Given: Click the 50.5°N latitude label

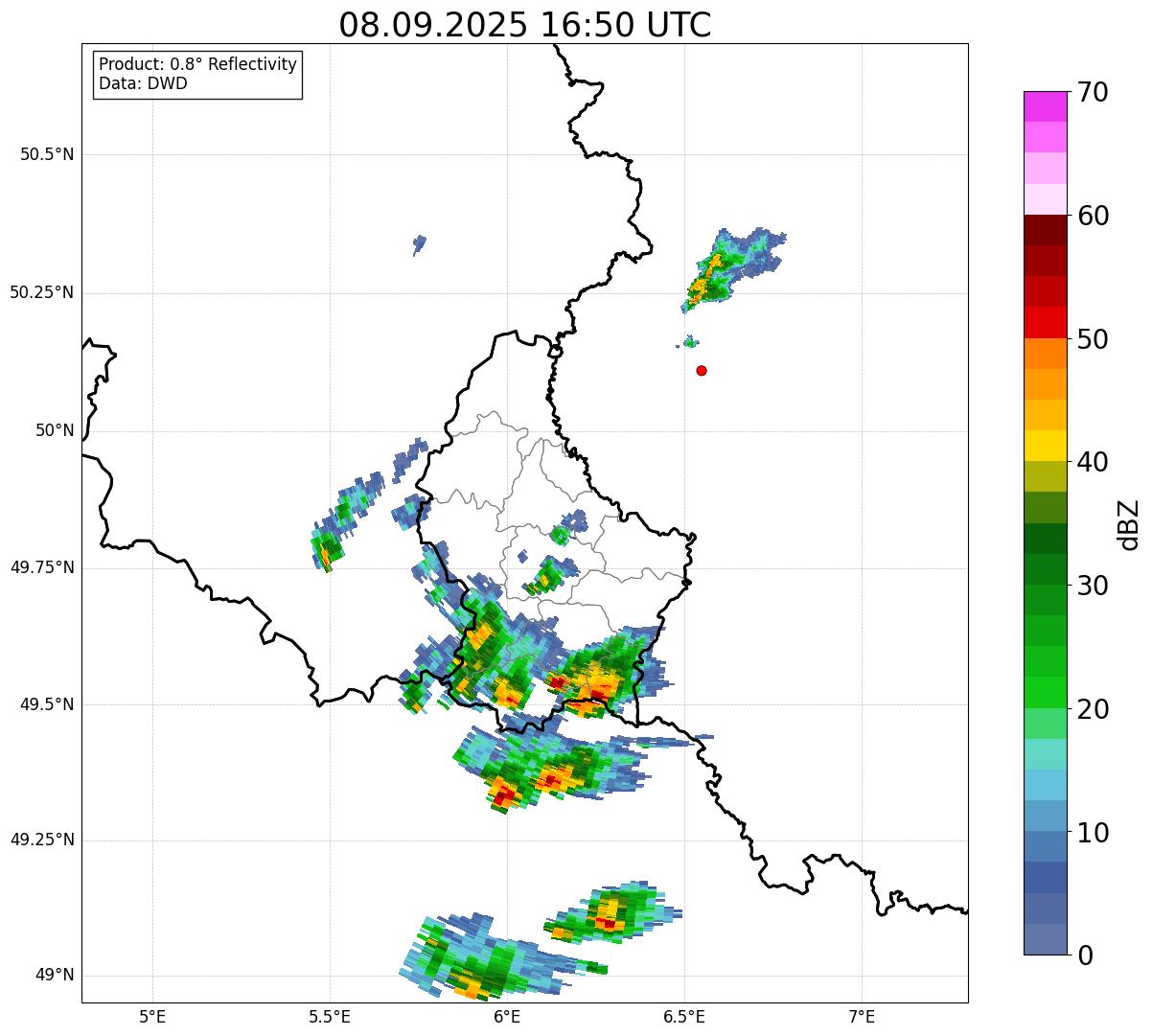Looking at the screenshot, I should pyautogui.click(x=47, y=154).
